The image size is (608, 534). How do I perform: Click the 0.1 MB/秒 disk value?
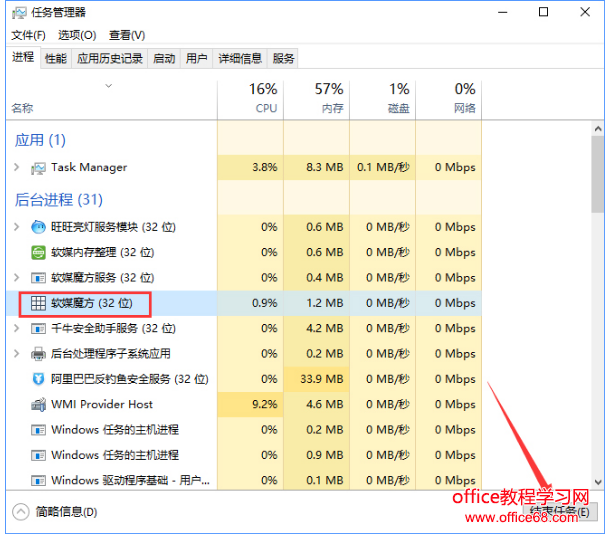[x=383, y=167]
